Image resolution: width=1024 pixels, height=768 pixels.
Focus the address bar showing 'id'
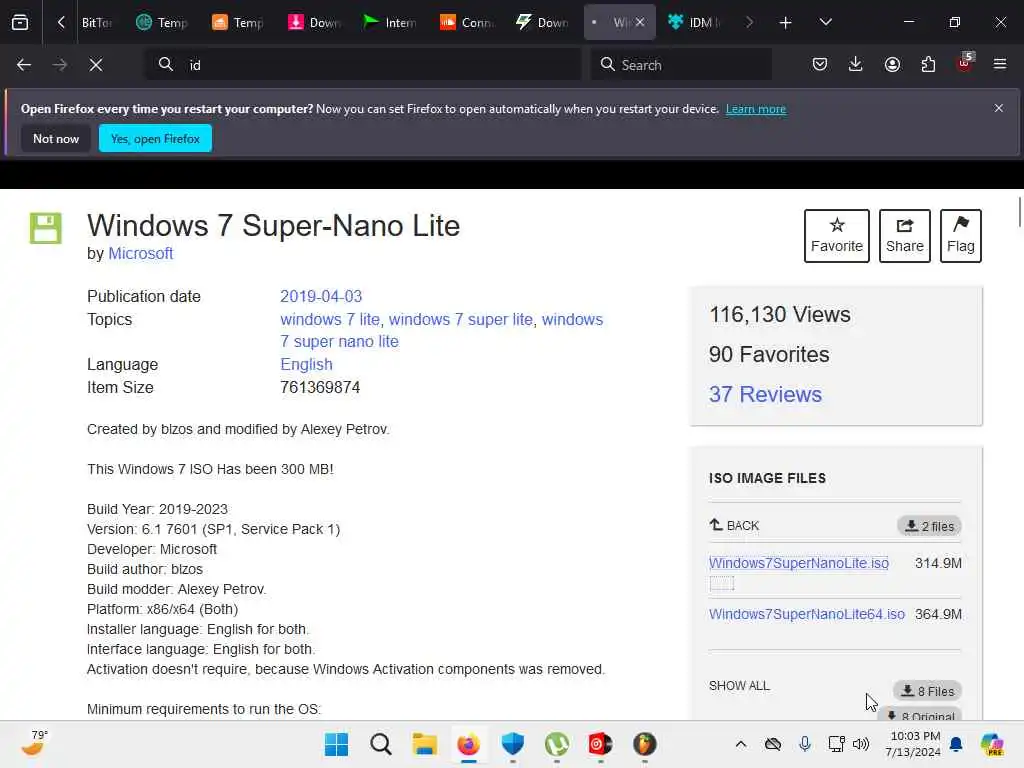pyautogui.click(x=363, y=65)
